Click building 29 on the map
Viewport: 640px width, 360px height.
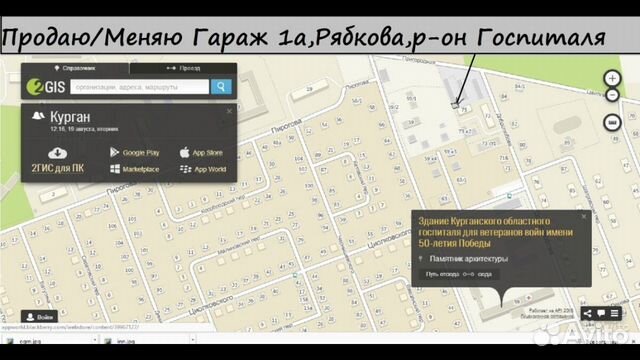click(309, 89)
